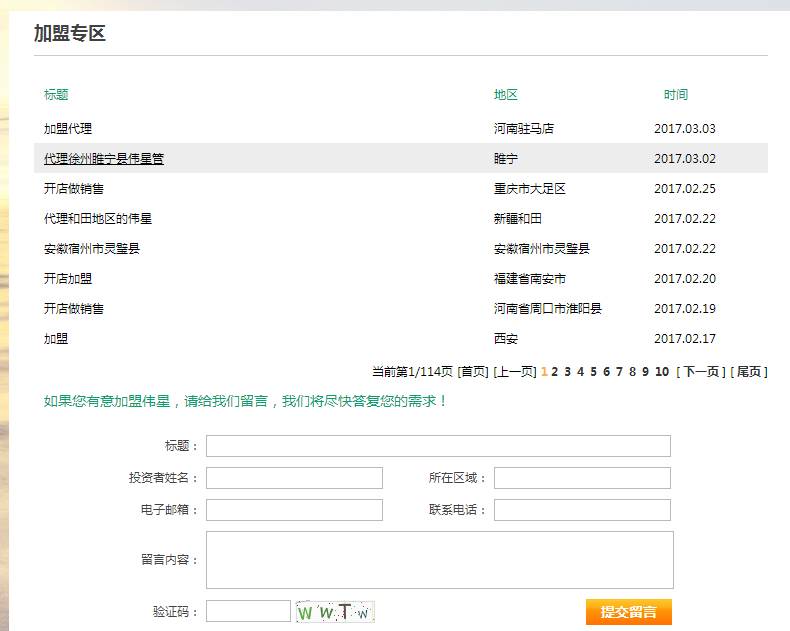Image resolution: width=790 pixels, height=631 pixels.
Task: Click the 下一页 next page link
Action: pos(700,372)
